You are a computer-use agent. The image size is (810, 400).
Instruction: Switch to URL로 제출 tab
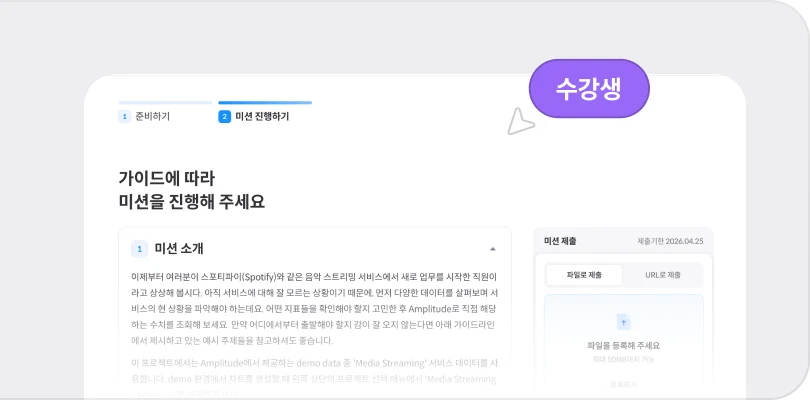click(663, 275)
